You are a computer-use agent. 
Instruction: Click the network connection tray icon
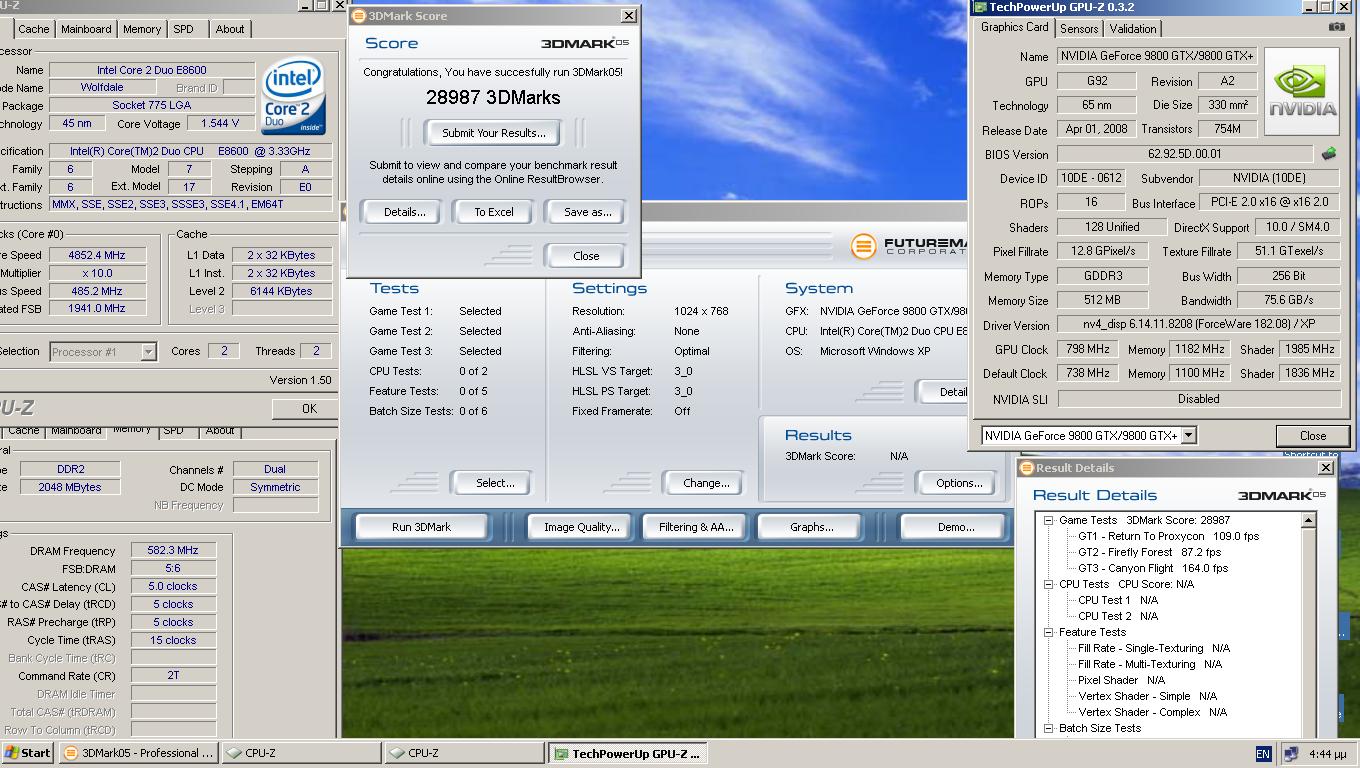coord(1291,755)
